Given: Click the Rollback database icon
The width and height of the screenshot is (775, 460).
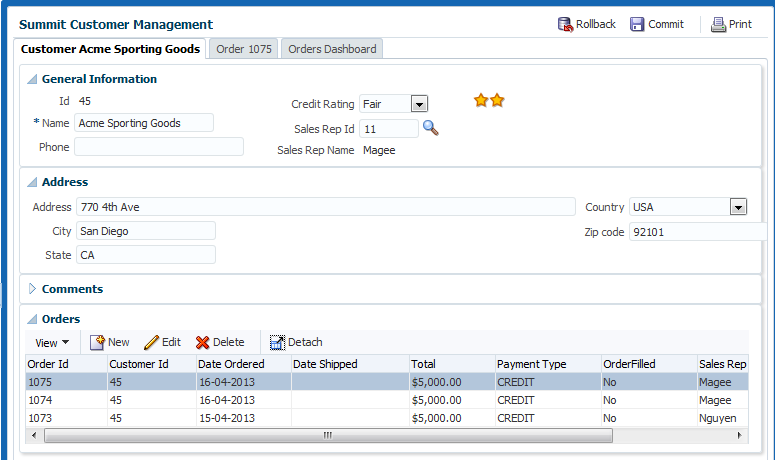Looking at the screenshot, I should pos(565,24).
